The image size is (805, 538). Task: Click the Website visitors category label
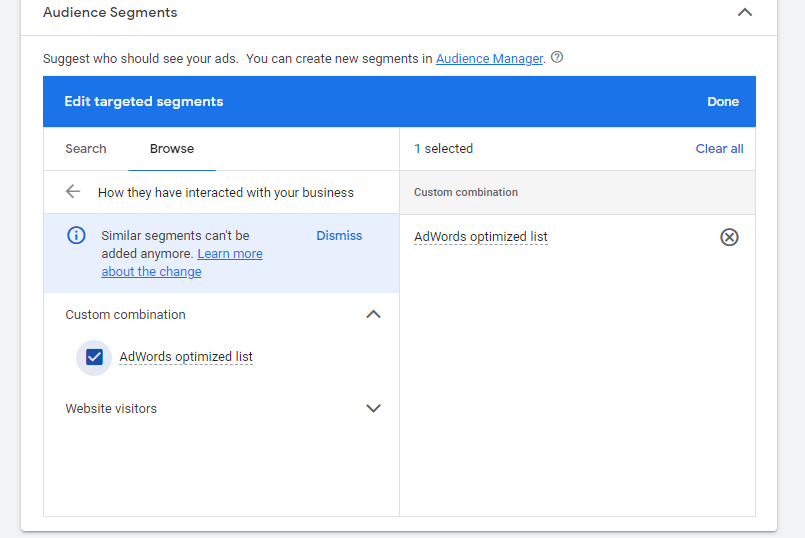111,409
